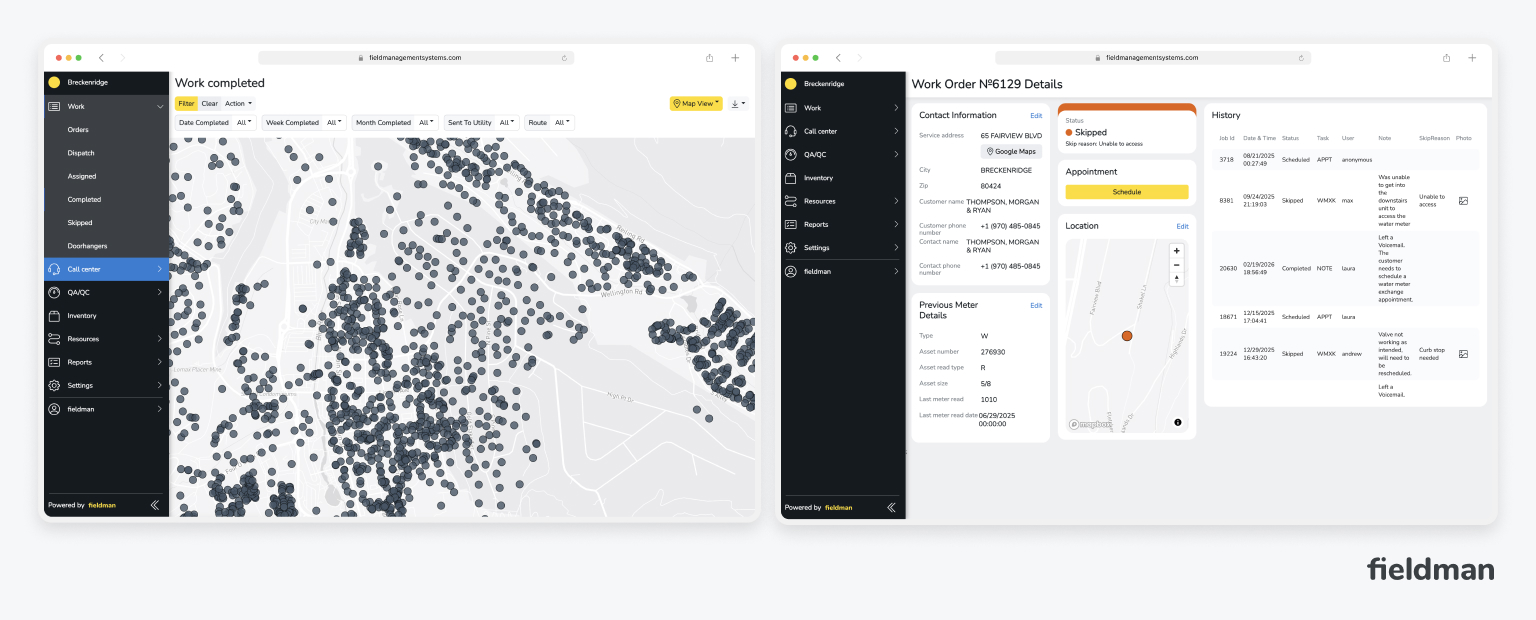Open photo icon for job 8381

[x=1463, y=201]
